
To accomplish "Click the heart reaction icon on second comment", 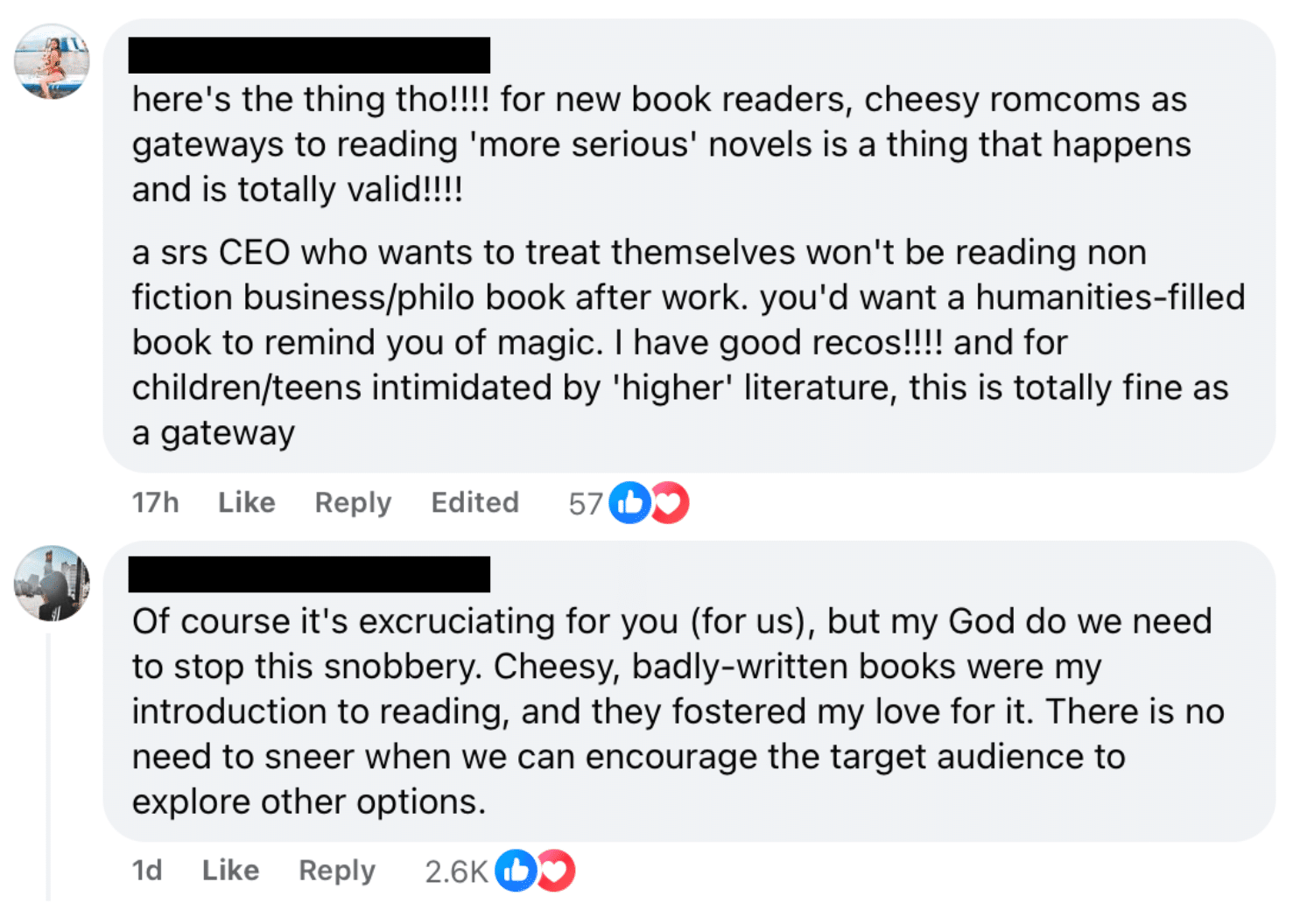I will (x=558, y=870).
